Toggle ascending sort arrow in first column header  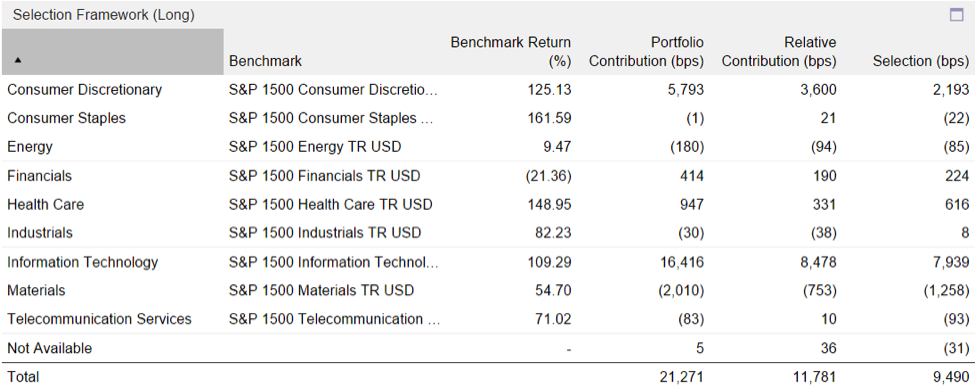click(x=17, y=60)
